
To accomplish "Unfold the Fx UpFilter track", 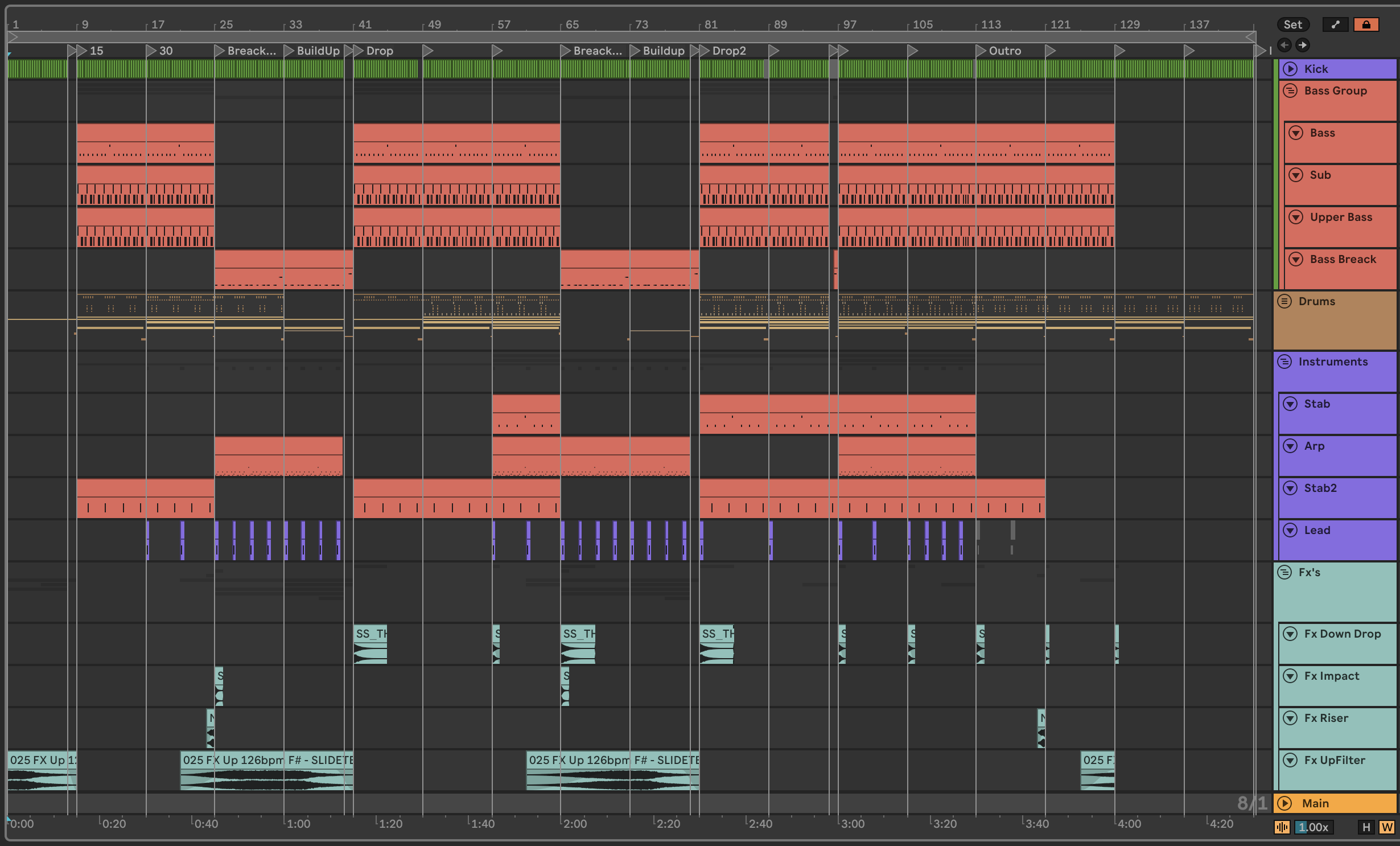I will click(1290, 760).
